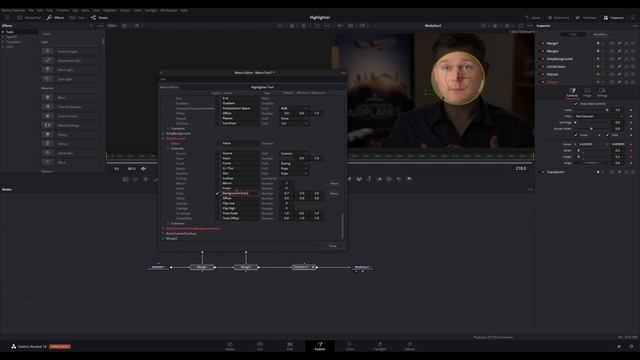Expand Templates category in Effects panel

pyautogui.click(x=3, y=42)
